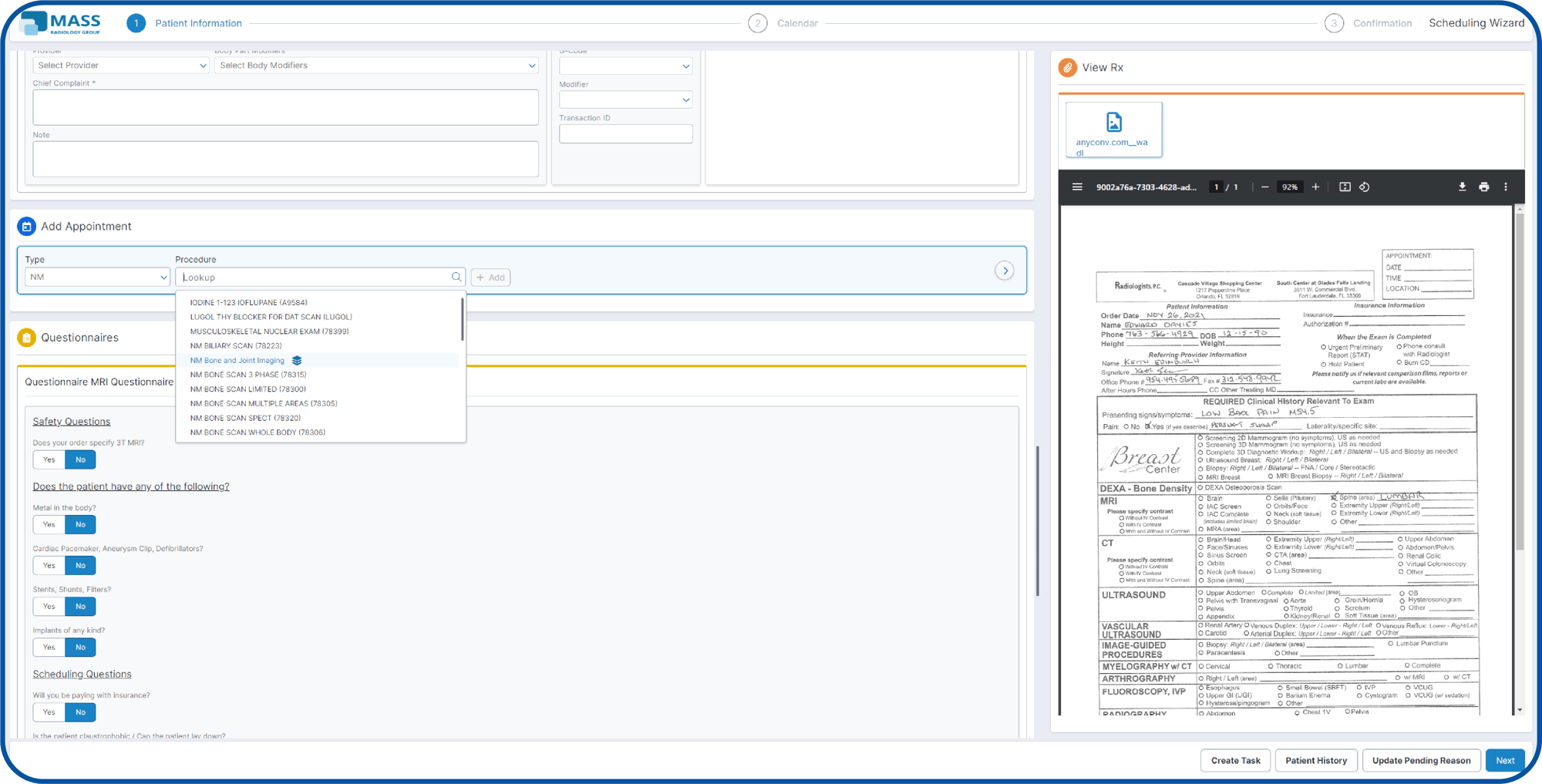
Task: Rotate the Rx document
Action: pos(1364,187)
